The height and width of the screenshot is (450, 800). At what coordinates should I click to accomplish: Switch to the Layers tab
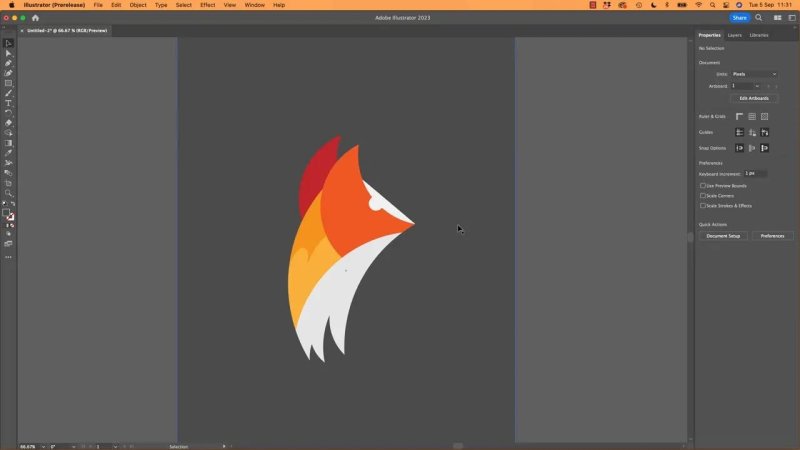point(735,35)
